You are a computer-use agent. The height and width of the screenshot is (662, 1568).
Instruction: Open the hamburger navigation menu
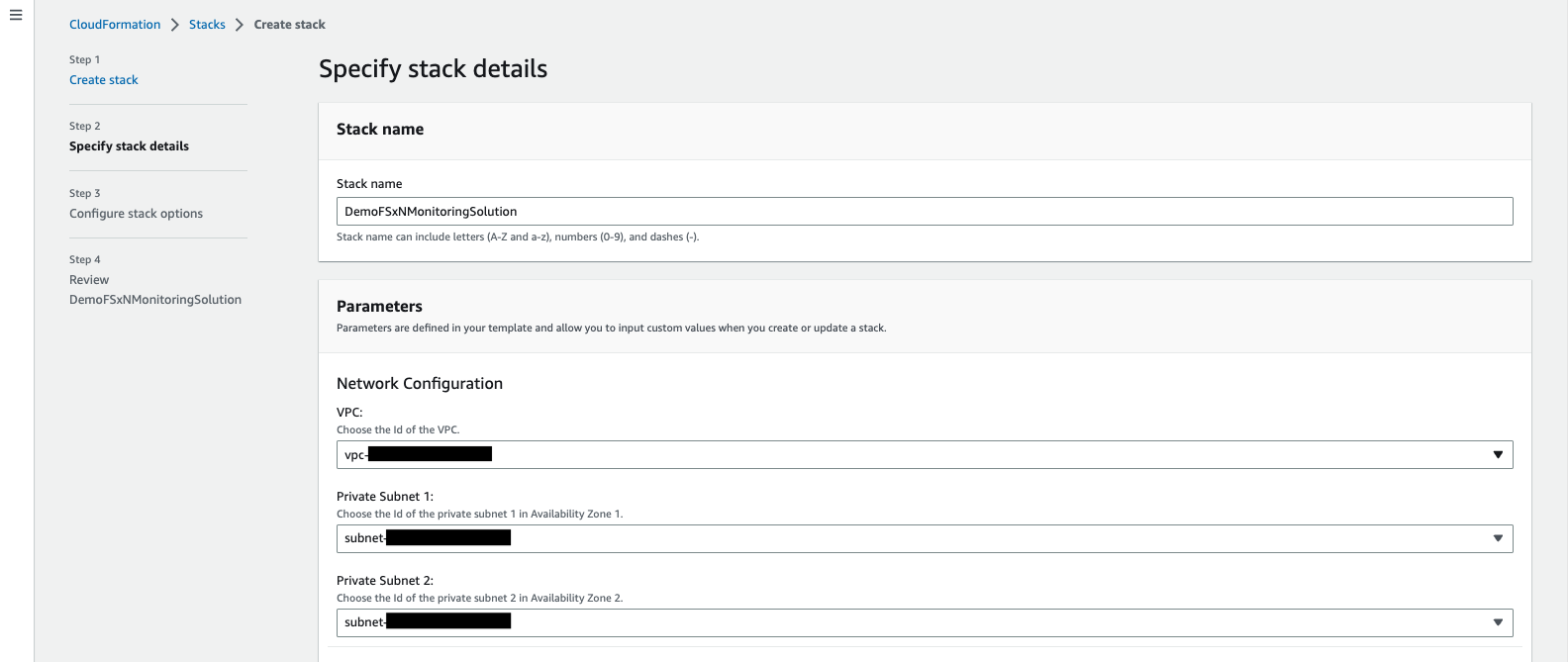(16, 15)
